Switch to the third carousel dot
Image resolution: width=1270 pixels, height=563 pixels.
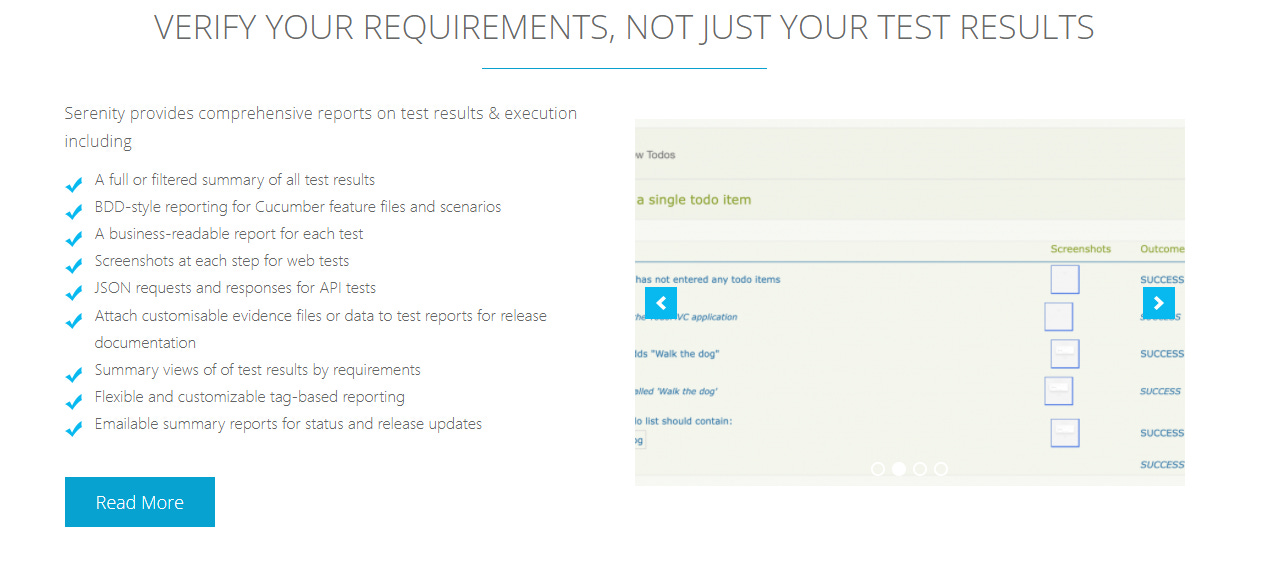pyautogui.click(x=920, y=468)
